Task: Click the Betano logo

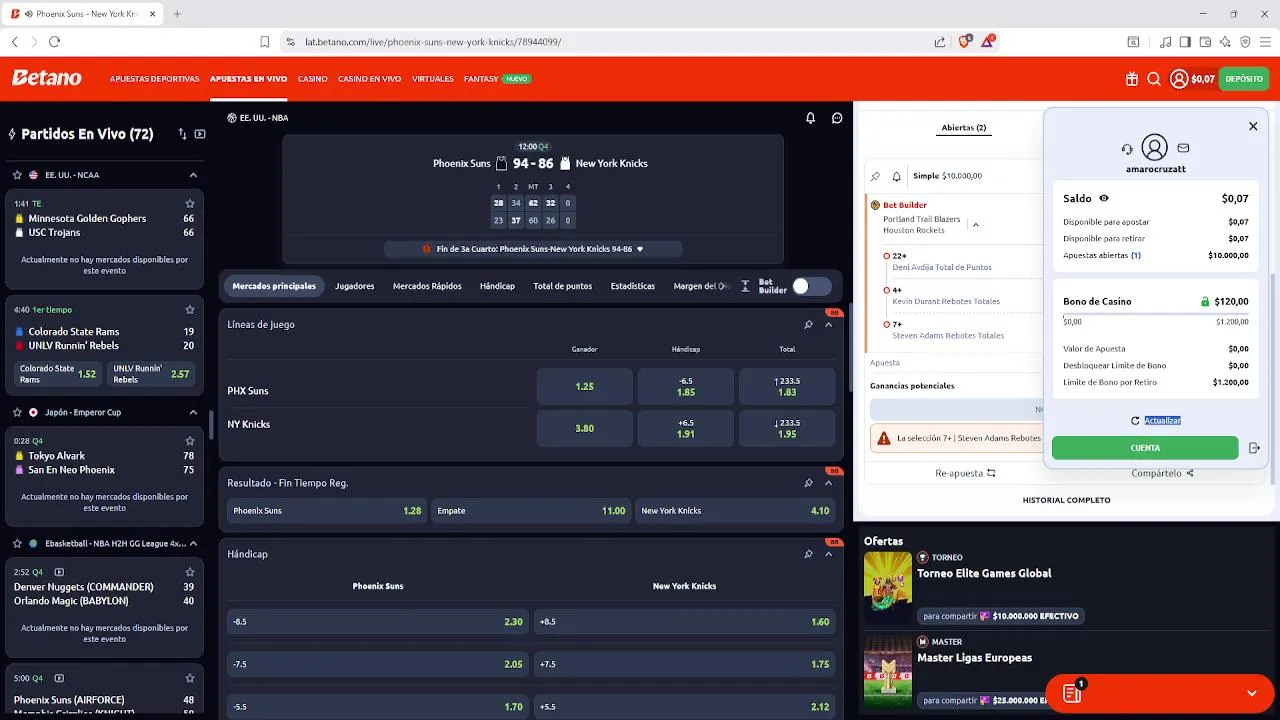Action: coord(47,78)
